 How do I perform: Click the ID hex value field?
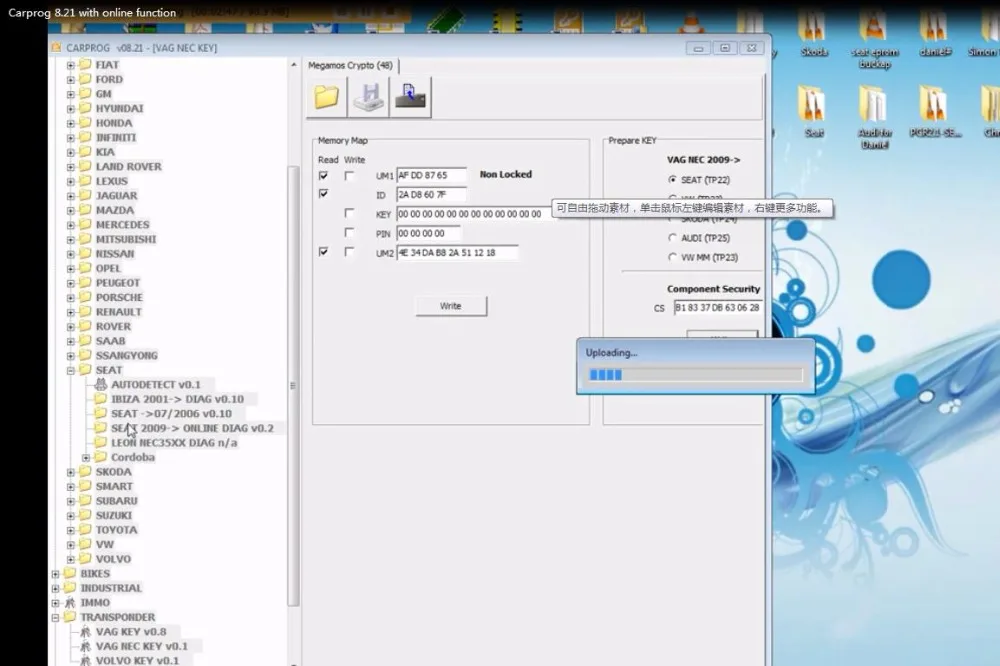click(x=432, y=195)
